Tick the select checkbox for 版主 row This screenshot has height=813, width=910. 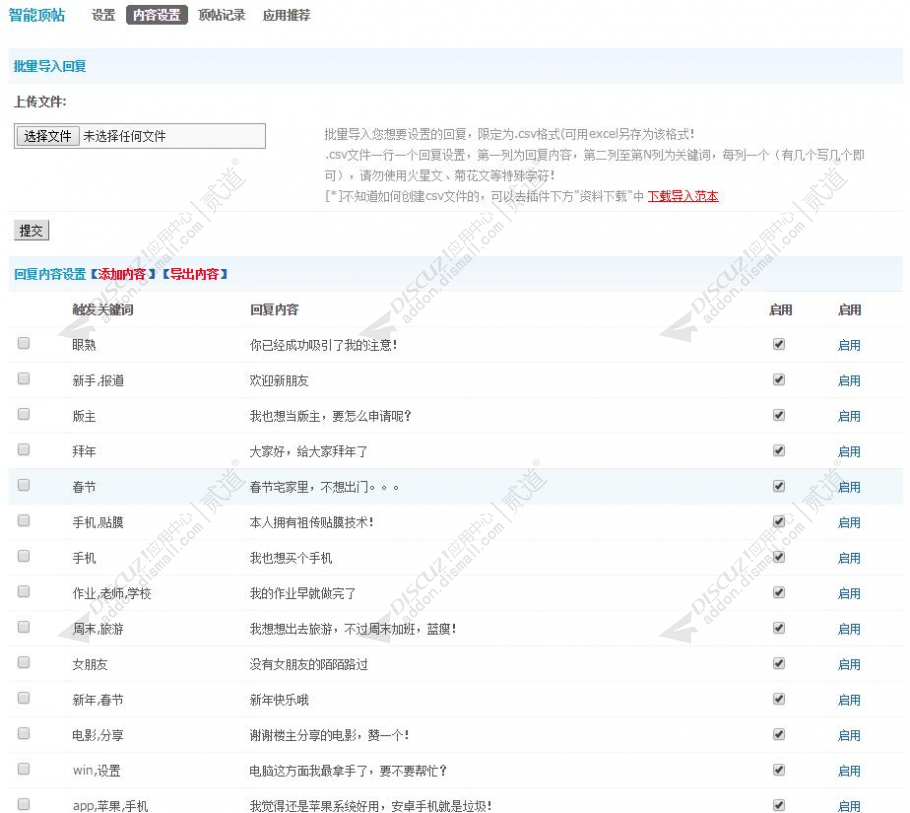24,414
